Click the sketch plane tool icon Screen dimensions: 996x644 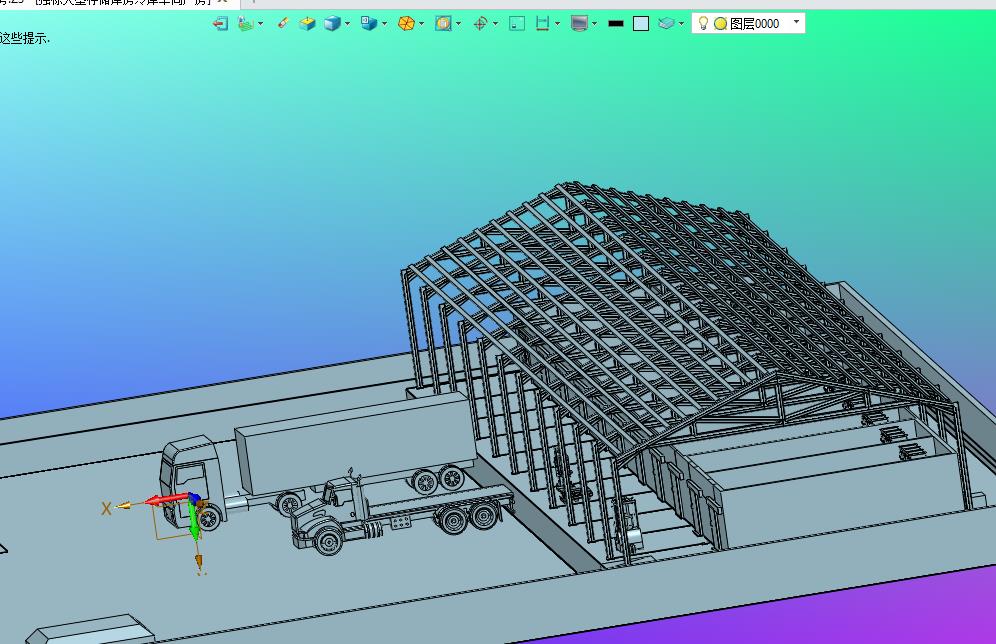click(x=246, y=24)
